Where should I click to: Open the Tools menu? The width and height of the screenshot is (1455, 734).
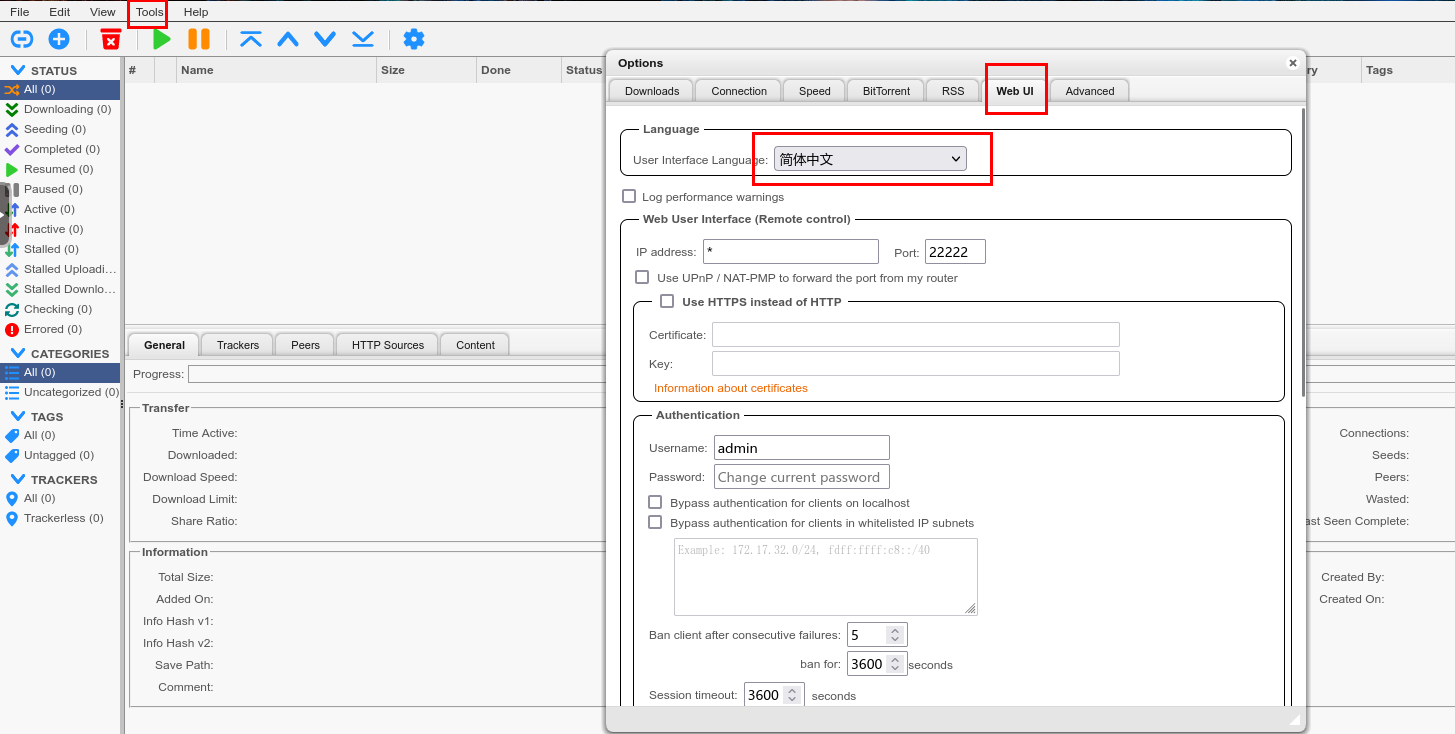coord(149,12)
